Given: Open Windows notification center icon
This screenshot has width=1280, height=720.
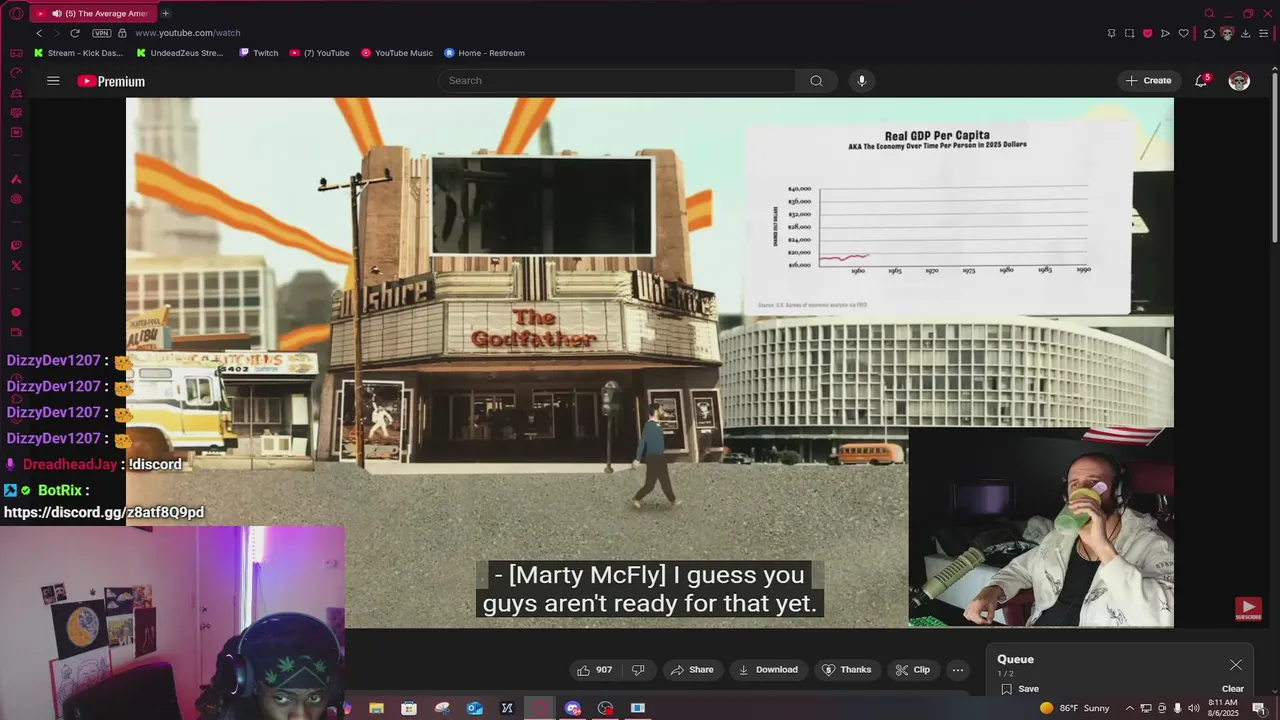Looking at the screenshot, I should [1258, 708].
